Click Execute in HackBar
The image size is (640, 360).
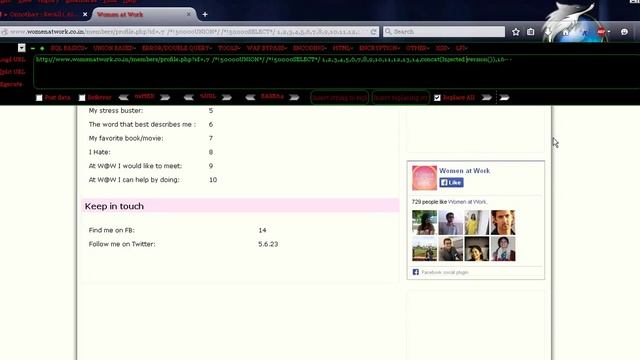11,84
